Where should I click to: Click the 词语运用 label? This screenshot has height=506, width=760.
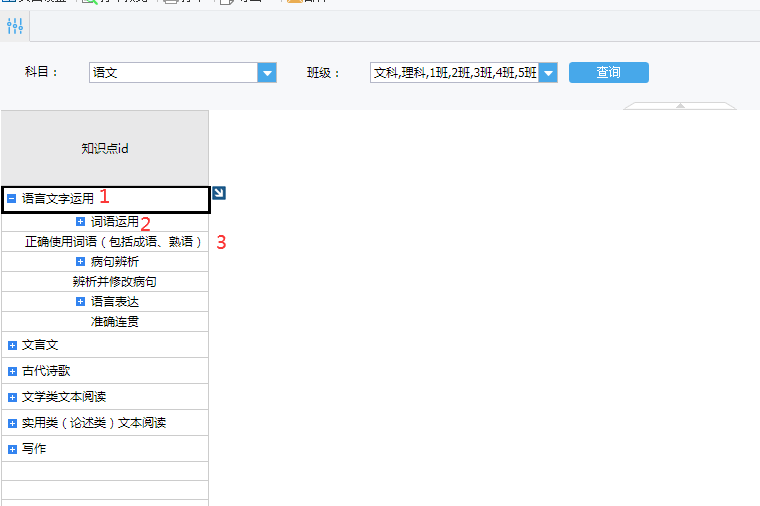click(x=115, y=221)
